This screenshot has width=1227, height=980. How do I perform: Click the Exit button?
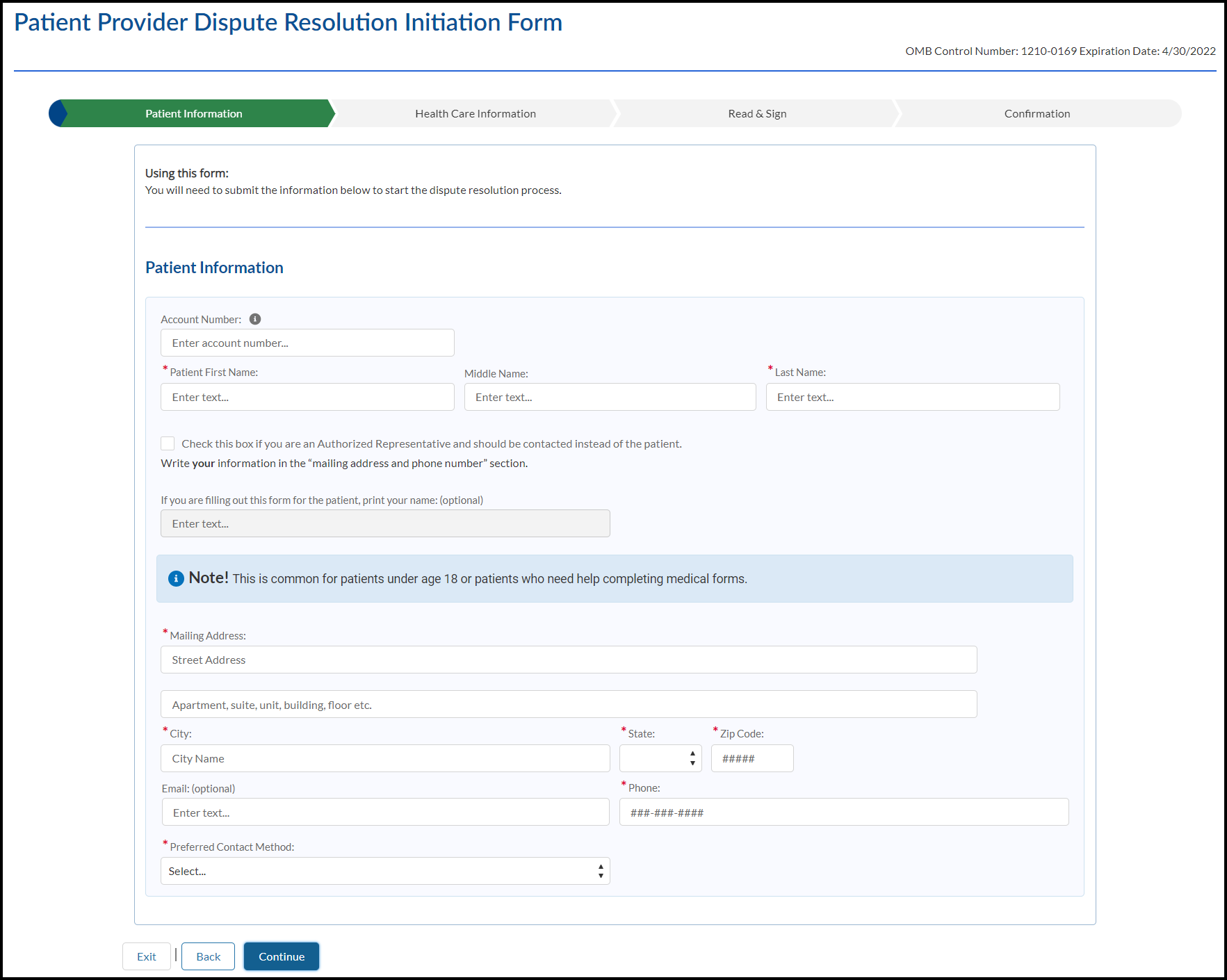click(146, 956)
